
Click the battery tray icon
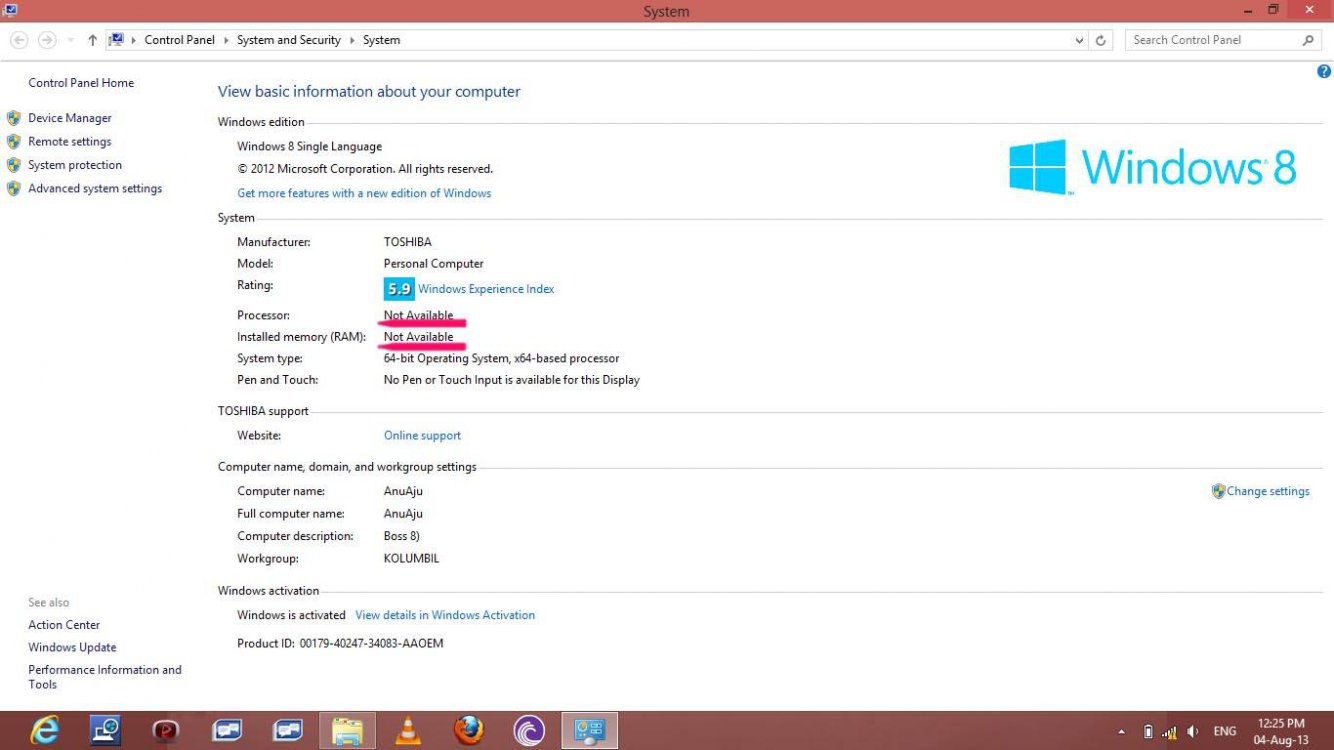click(1147, 732)
